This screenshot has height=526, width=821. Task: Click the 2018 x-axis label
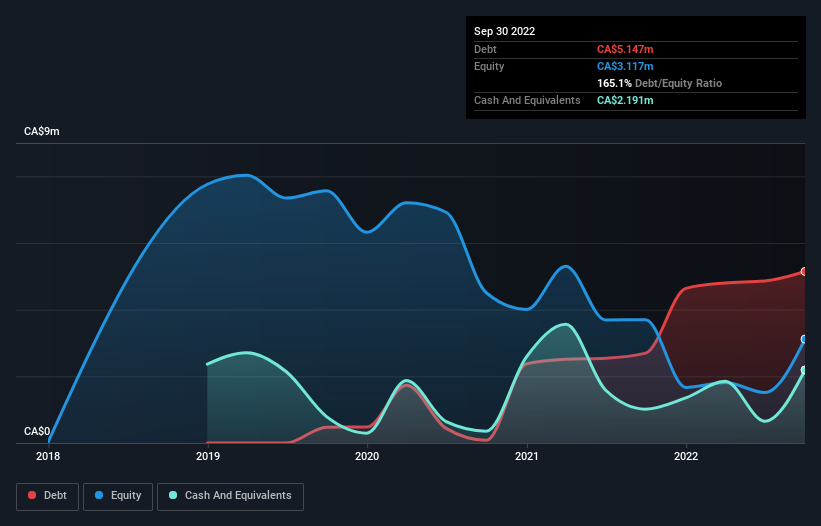[x=48, y=456]
